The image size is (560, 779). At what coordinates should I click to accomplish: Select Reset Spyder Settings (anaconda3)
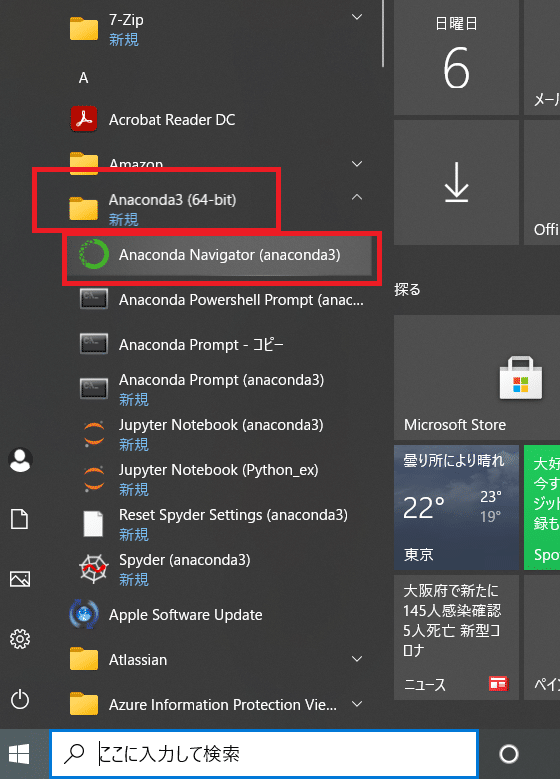click(x=219, y=524)
